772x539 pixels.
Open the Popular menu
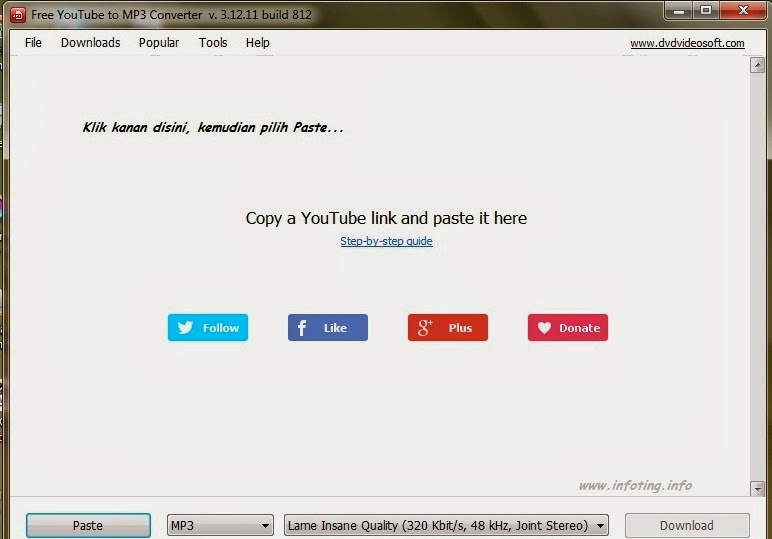(x=159, y=43)
